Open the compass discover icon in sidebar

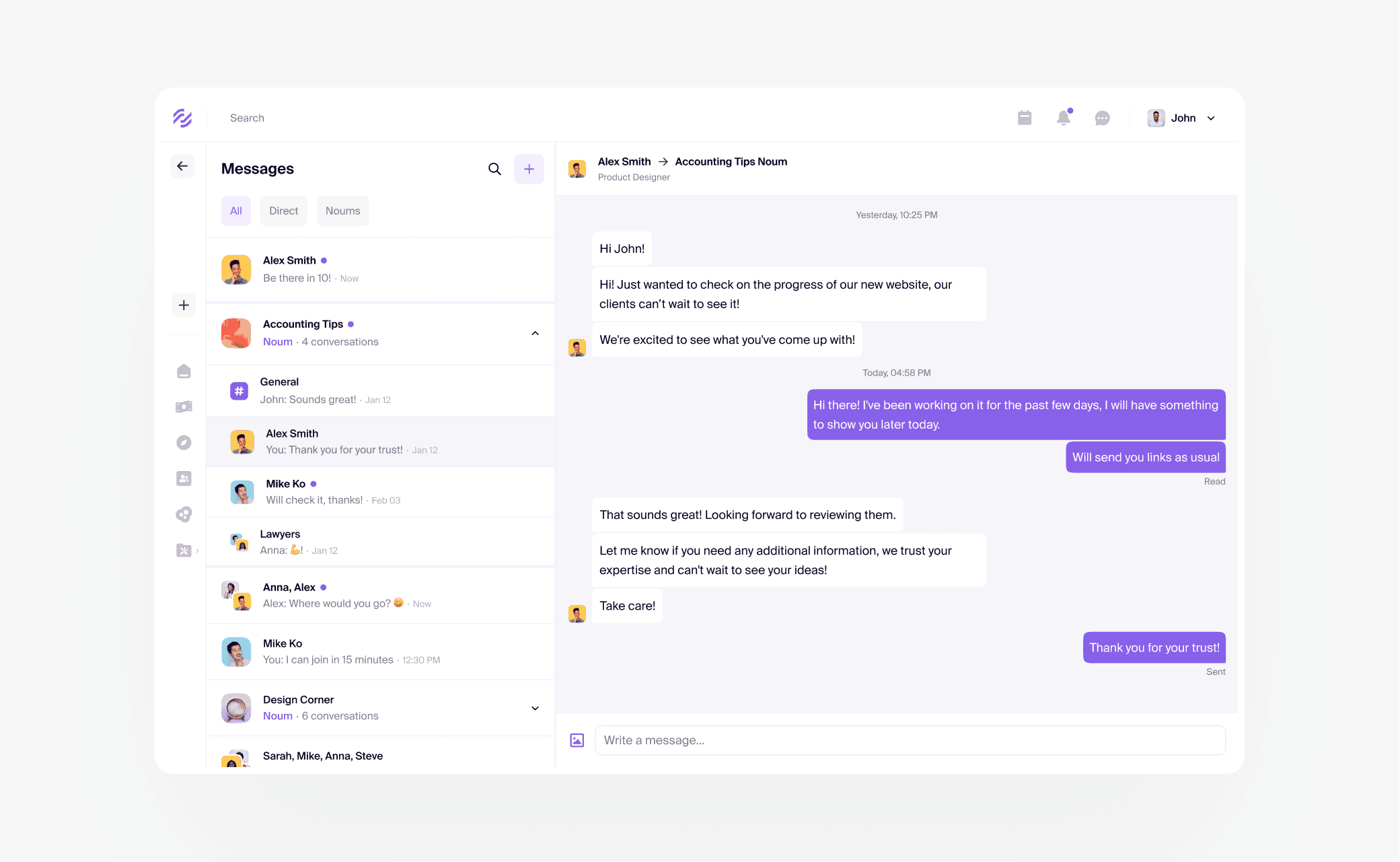(184, 443)
